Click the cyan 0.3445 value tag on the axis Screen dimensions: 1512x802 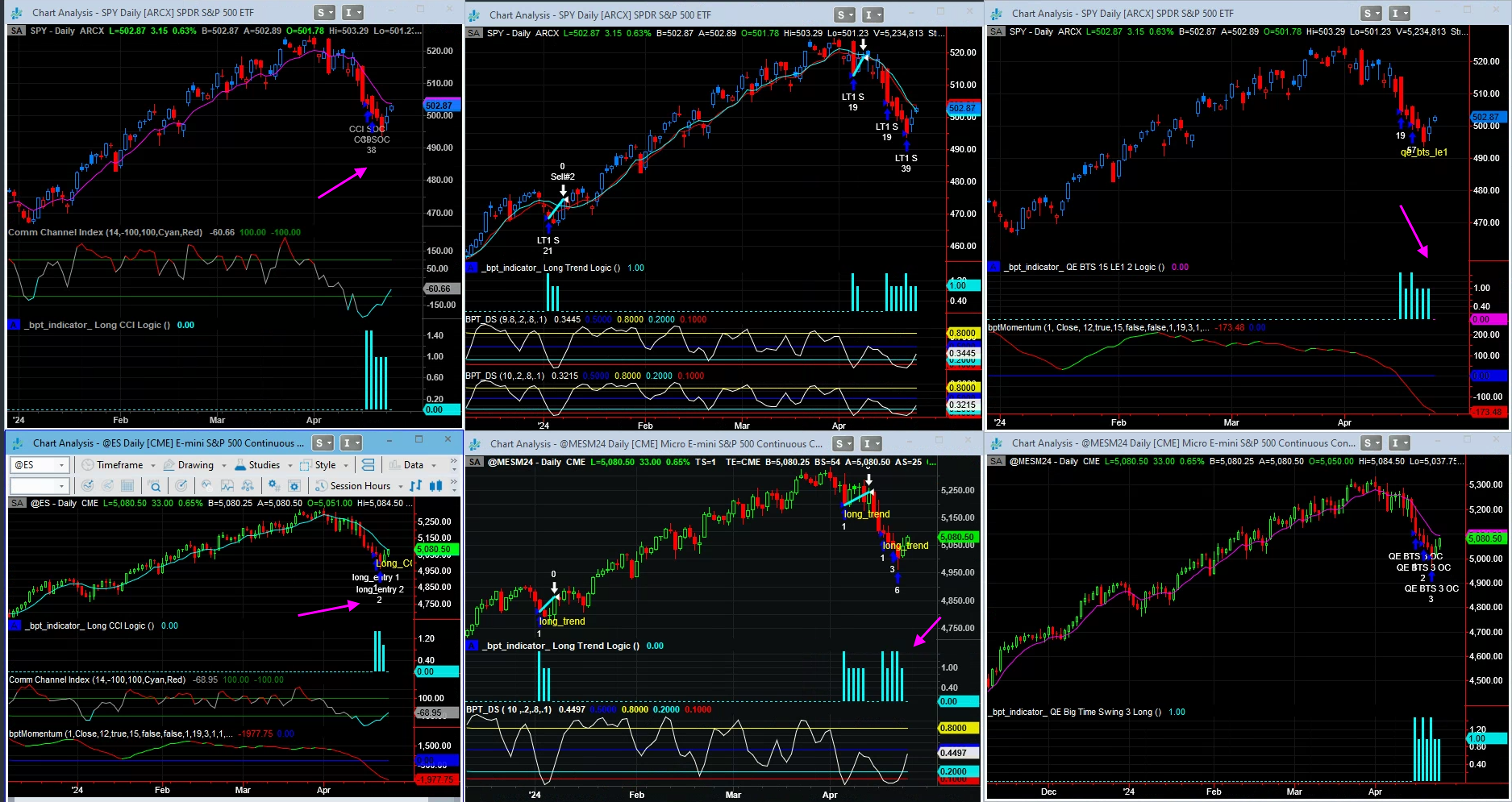[x=962, y=353]
